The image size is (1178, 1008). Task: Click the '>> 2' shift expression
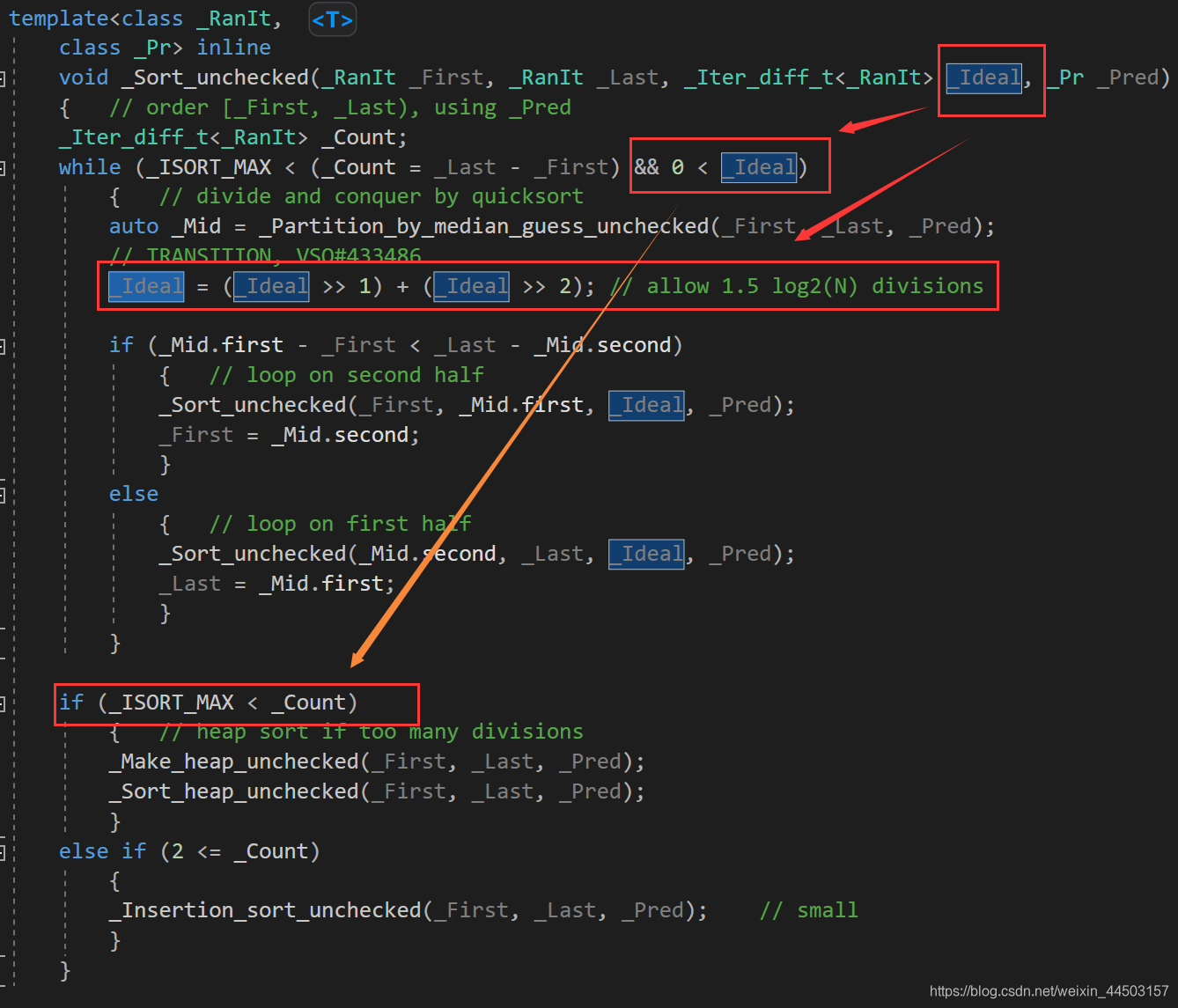pyautogui.click(x=546, y=286)
